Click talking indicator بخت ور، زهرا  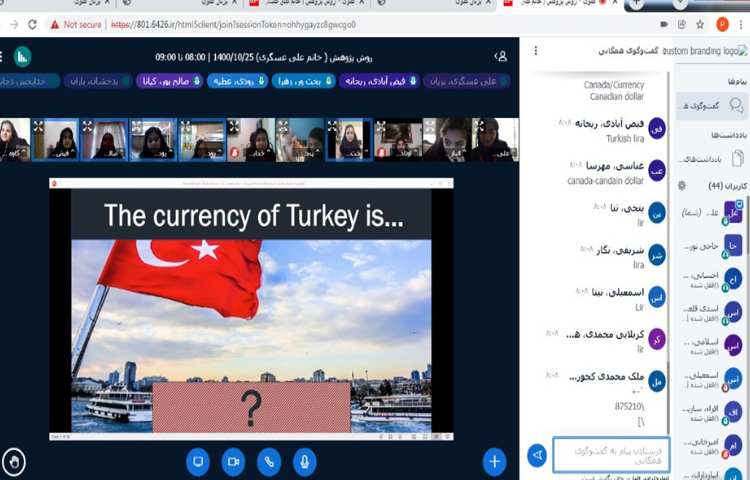(303, 81)
